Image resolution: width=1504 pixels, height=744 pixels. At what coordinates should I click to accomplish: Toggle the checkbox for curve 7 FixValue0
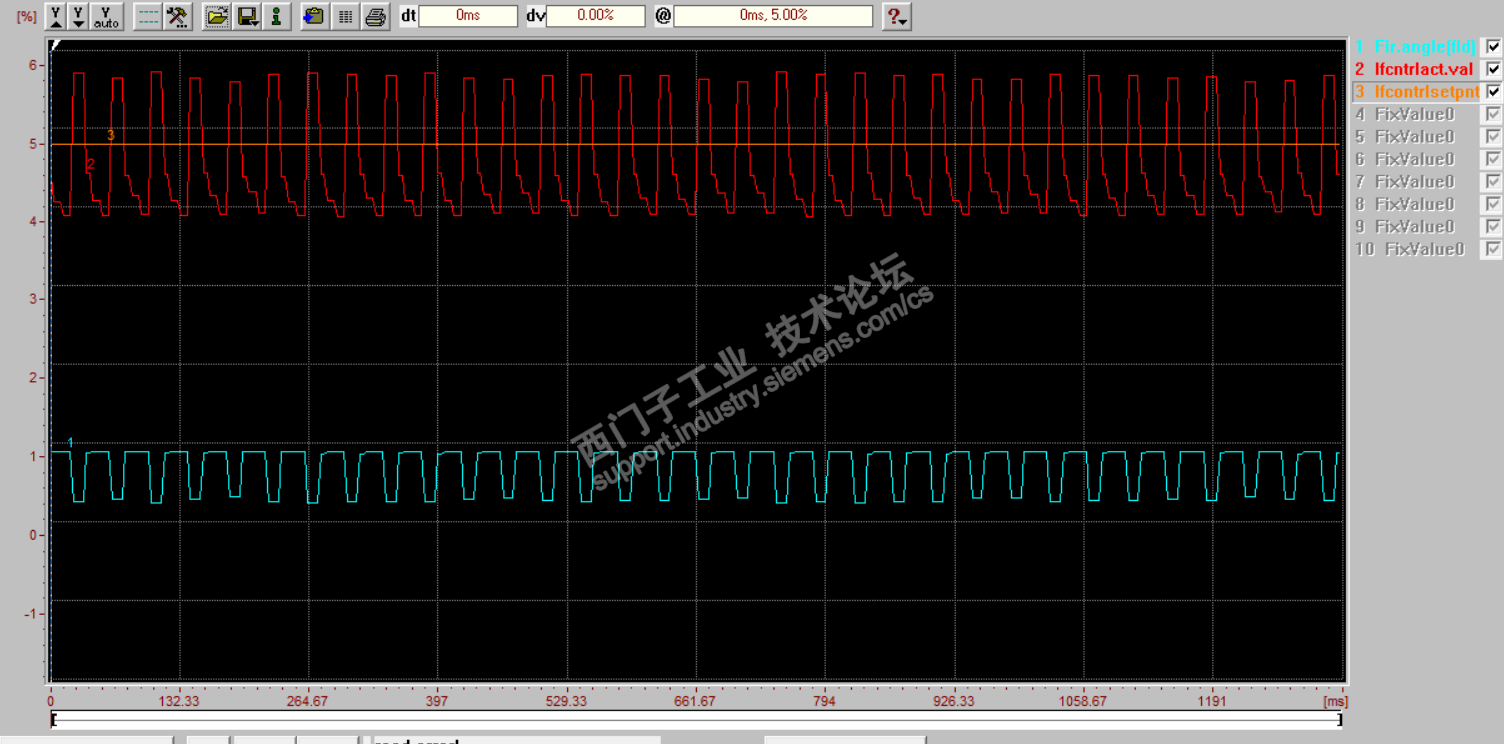pos(1493,181)
